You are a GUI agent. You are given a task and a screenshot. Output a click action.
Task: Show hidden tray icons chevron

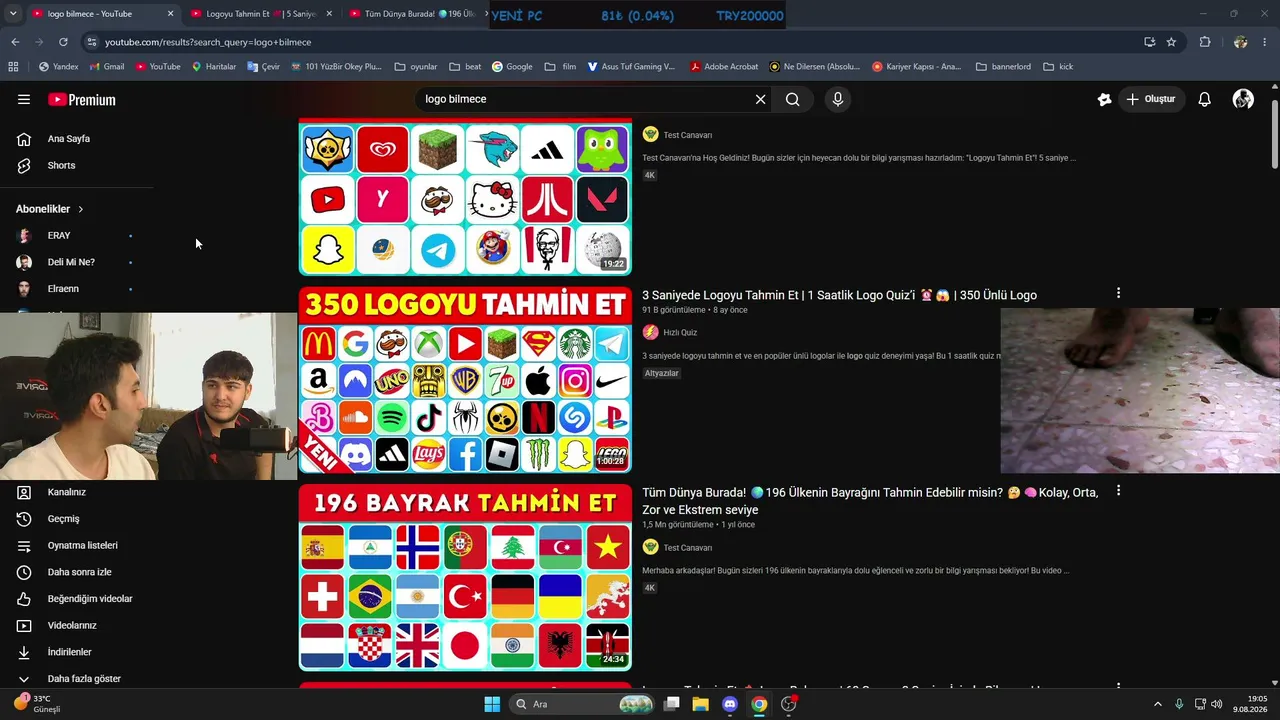(1158, 704)
